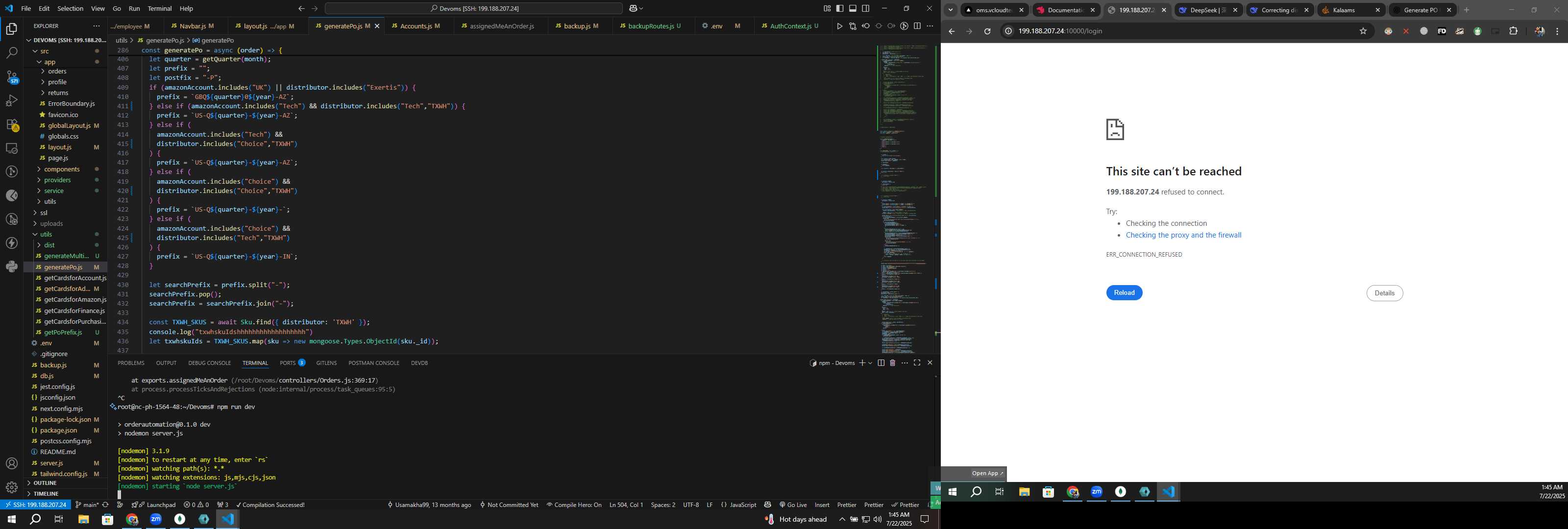Go back in the Chrome browser
The image size is (1568, 529).
pos(952,32)
